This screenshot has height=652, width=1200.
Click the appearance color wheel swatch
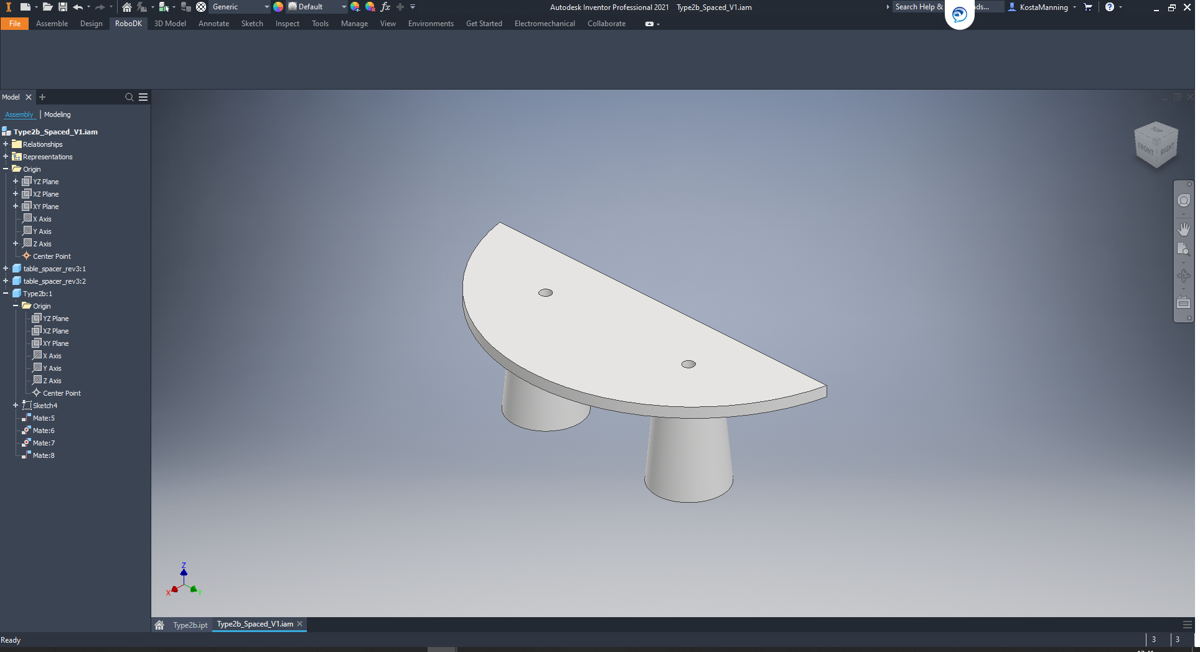click(279, 7)
